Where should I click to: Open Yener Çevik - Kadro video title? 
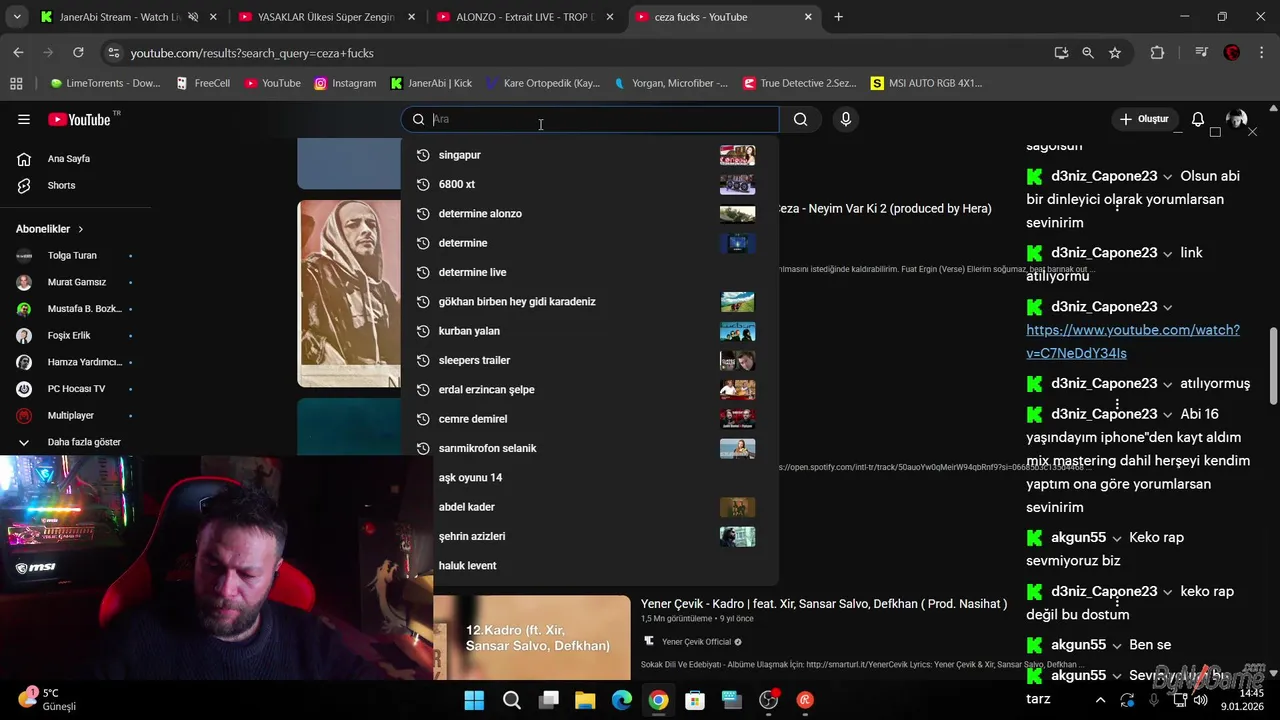coord(824,604)
